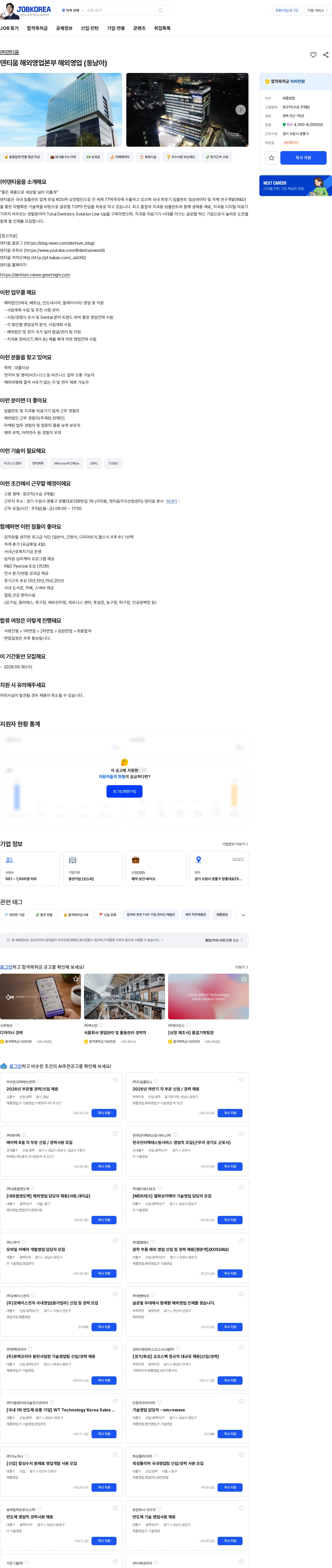The width and height of the screenshot is (332, 1568).
Task: Click 즉시 지원 on 한국인터텍테스팅서비스 card
Action: click(230, 1167)
